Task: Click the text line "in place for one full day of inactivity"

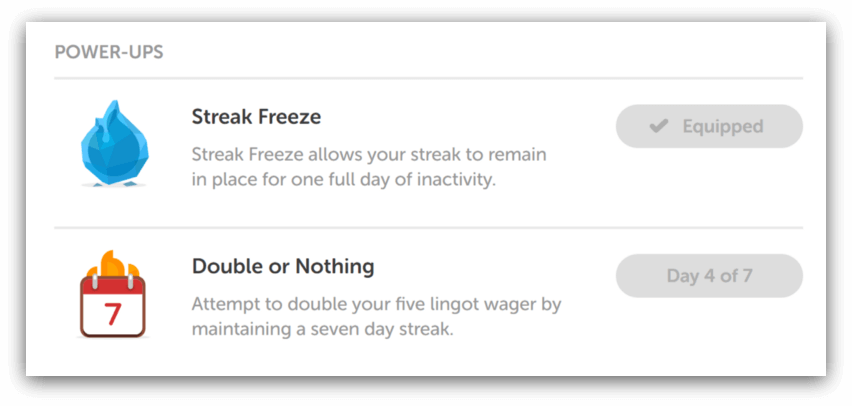Action: click(x=344, y=180)
